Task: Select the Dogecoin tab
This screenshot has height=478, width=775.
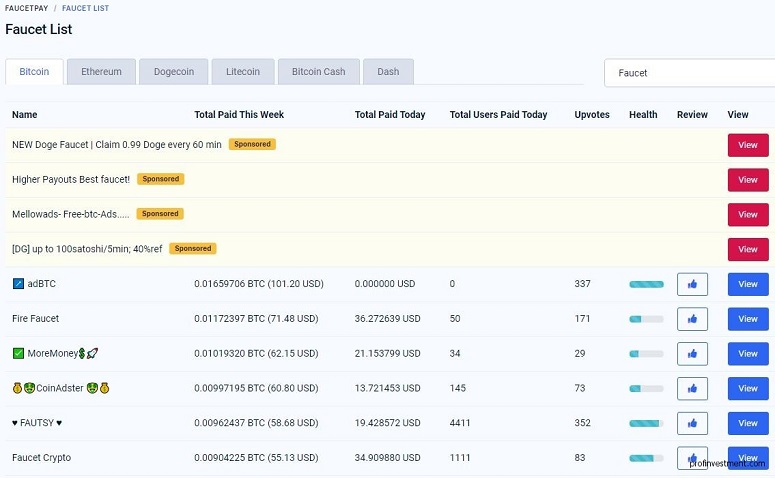Action: 173,72
